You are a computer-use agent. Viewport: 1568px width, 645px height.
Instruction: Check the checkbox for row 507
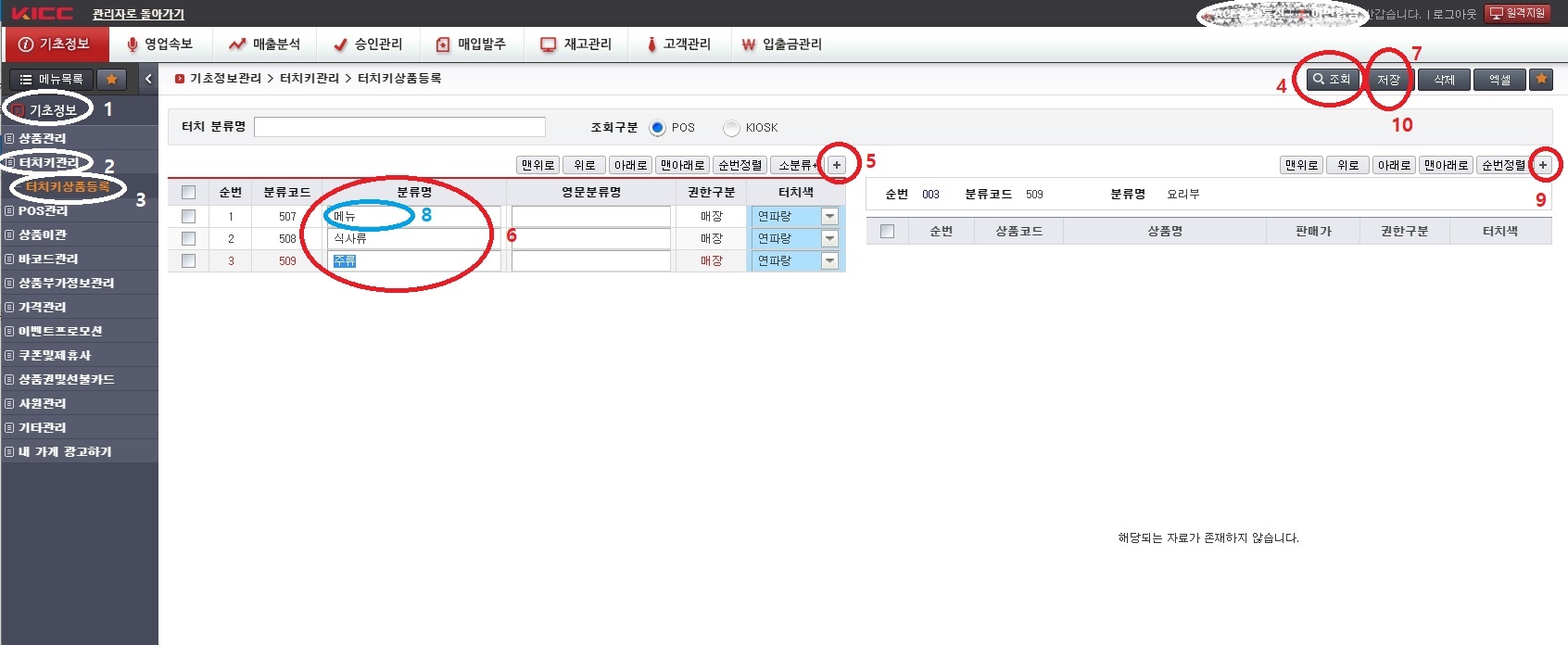pyautogui.click(x=189, y=216)
